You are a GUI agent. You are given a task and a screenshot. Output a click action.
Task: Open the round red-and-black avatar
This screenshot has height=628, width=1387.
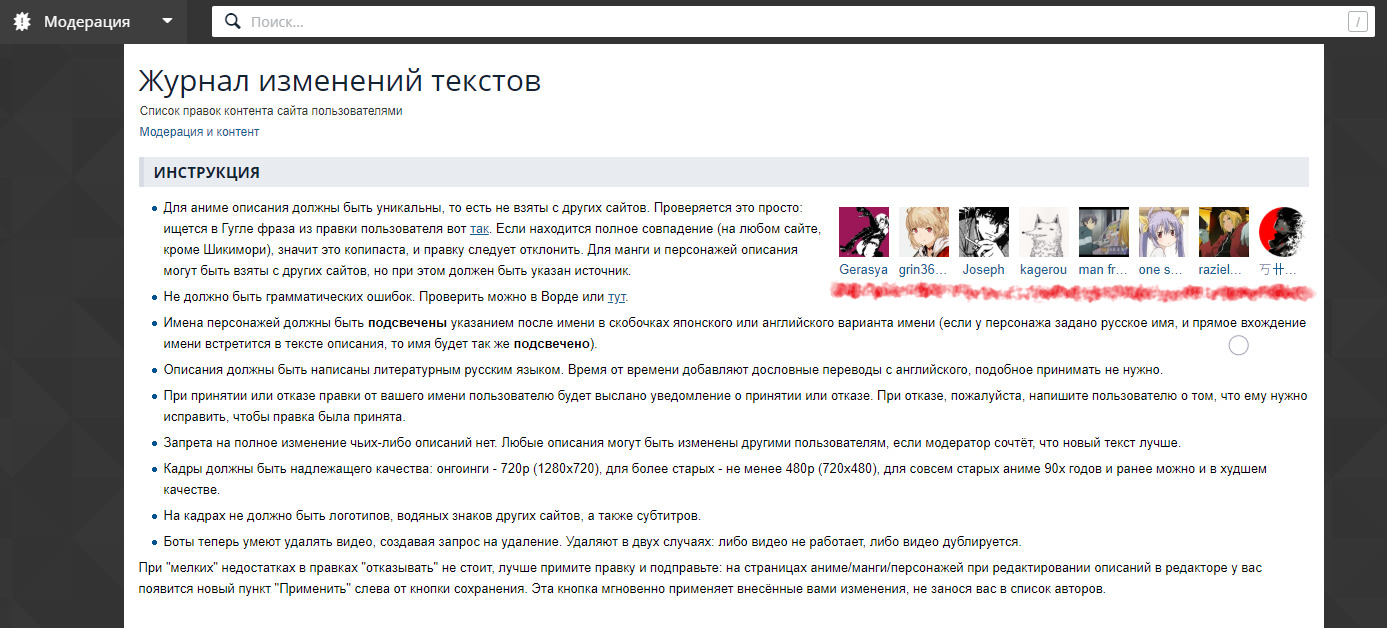click(x=1283, y=232)
